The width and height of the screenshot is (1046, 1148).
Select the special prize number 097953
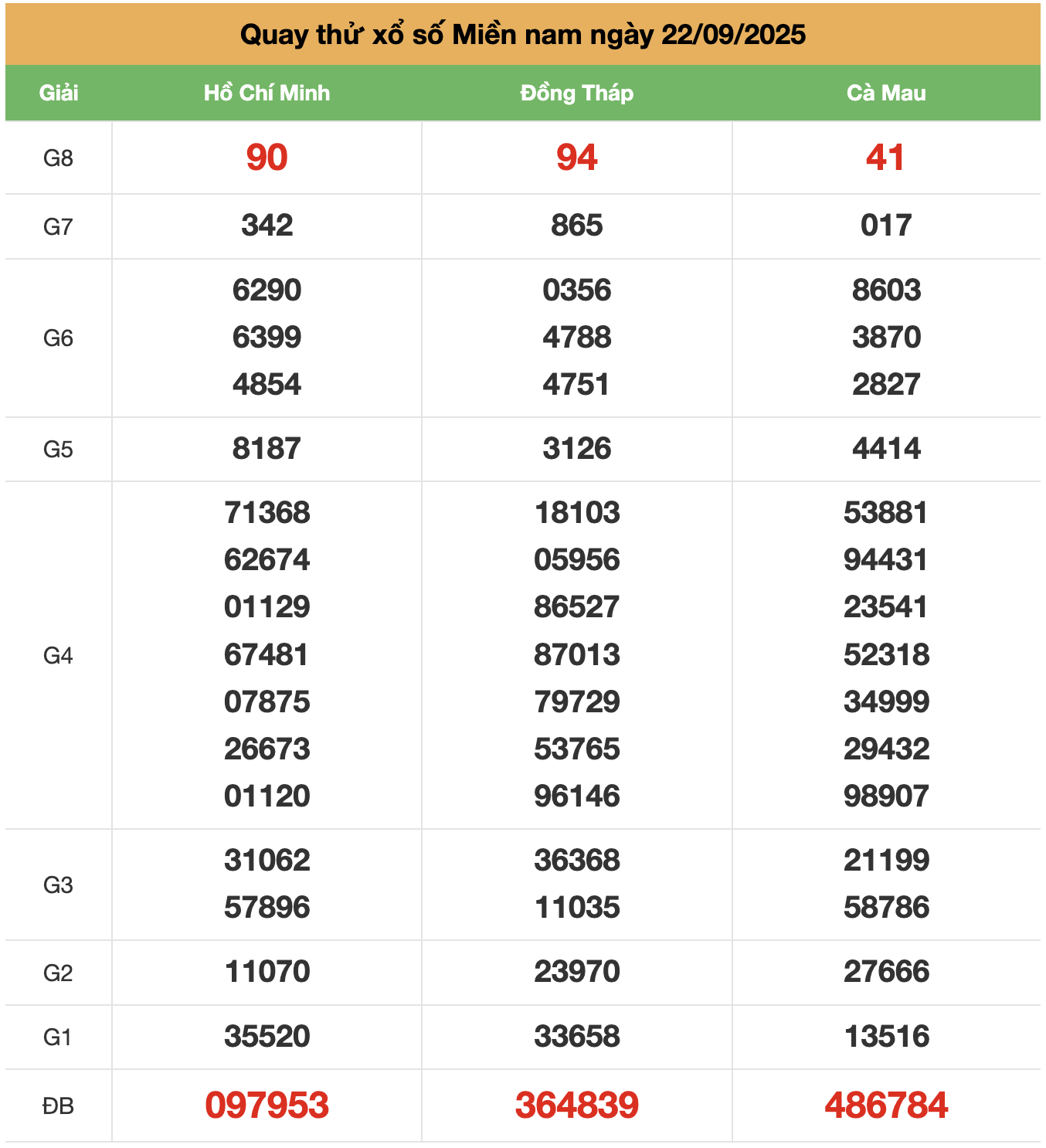click(267, 1105)
